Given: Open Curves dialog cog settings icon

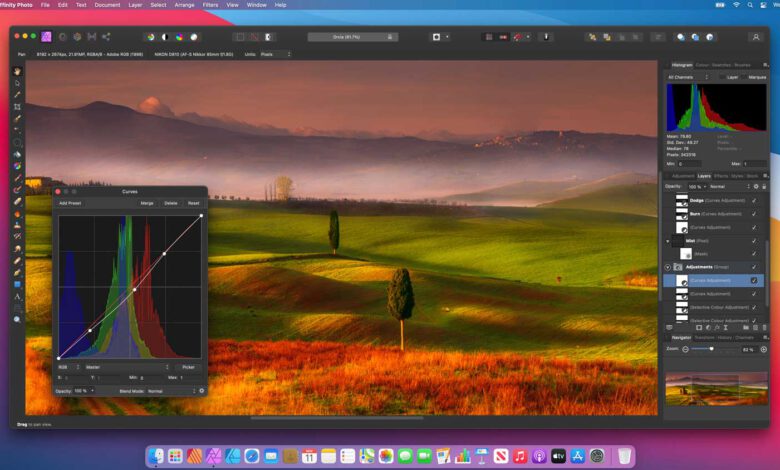Looking at the screenshot, I should pos(201,391).
